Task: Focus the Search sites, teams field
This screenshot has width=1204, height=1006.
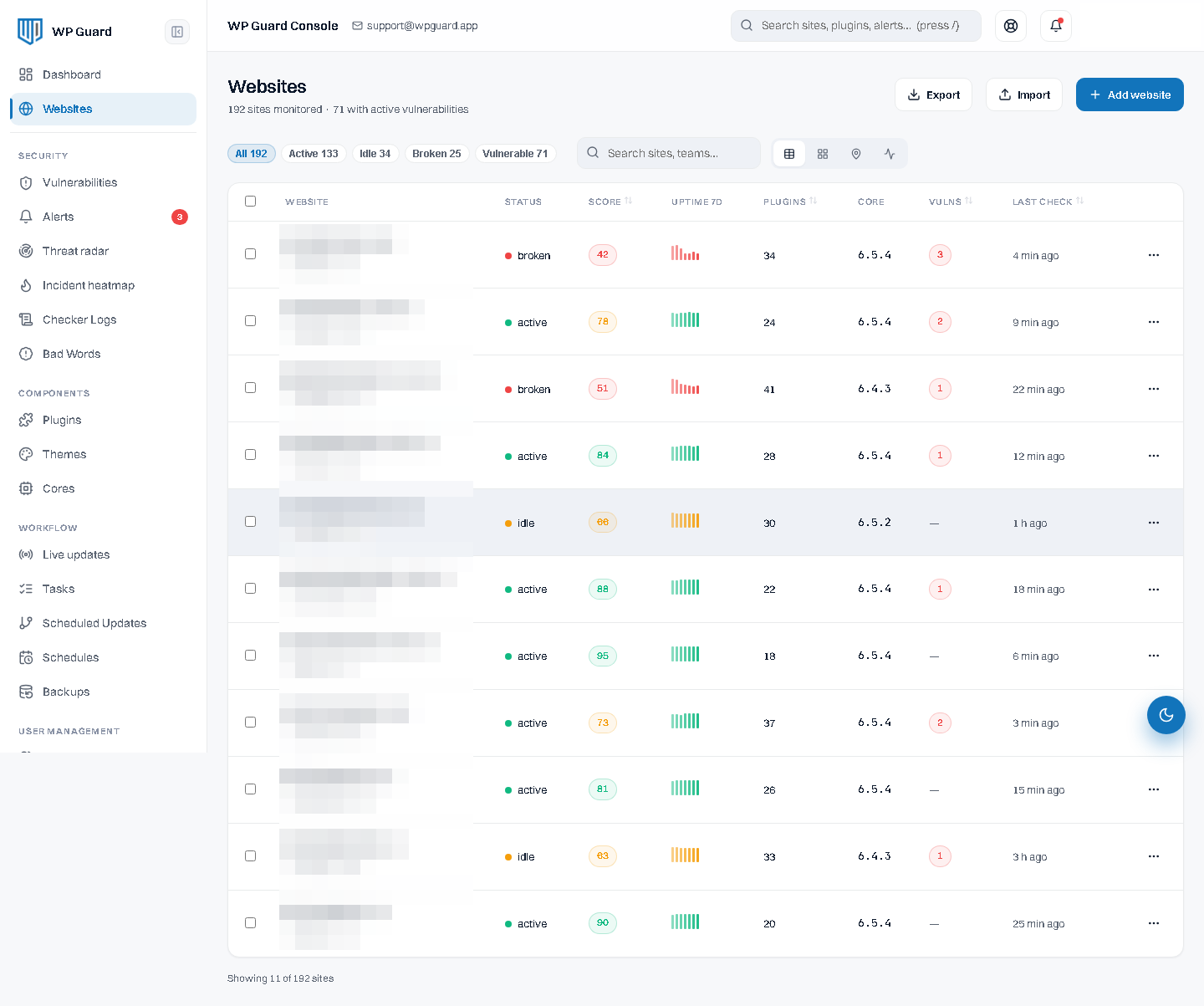Action: point(669,153)
